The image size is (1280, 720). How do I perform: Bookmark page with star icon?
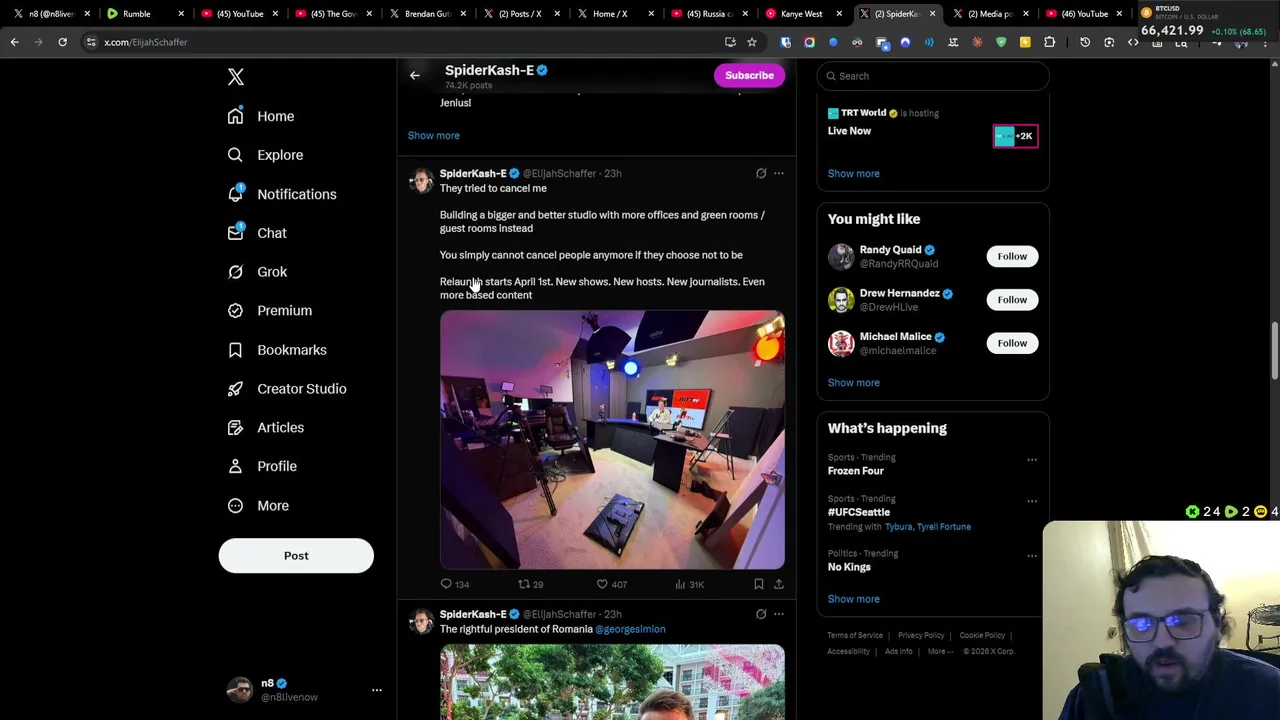pos(752,42)
